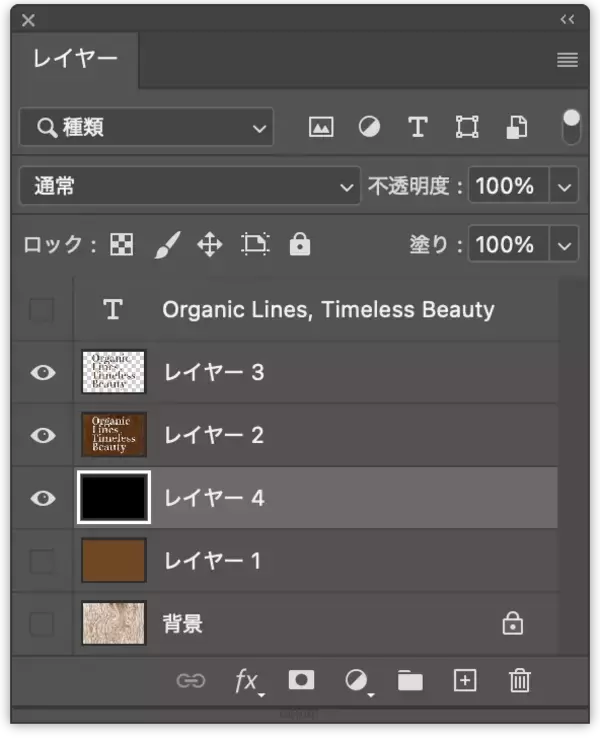Viewport: 600px width, 738px height.
Task: Select the レイヤー 3 layer name
Action: click(214, 372)
